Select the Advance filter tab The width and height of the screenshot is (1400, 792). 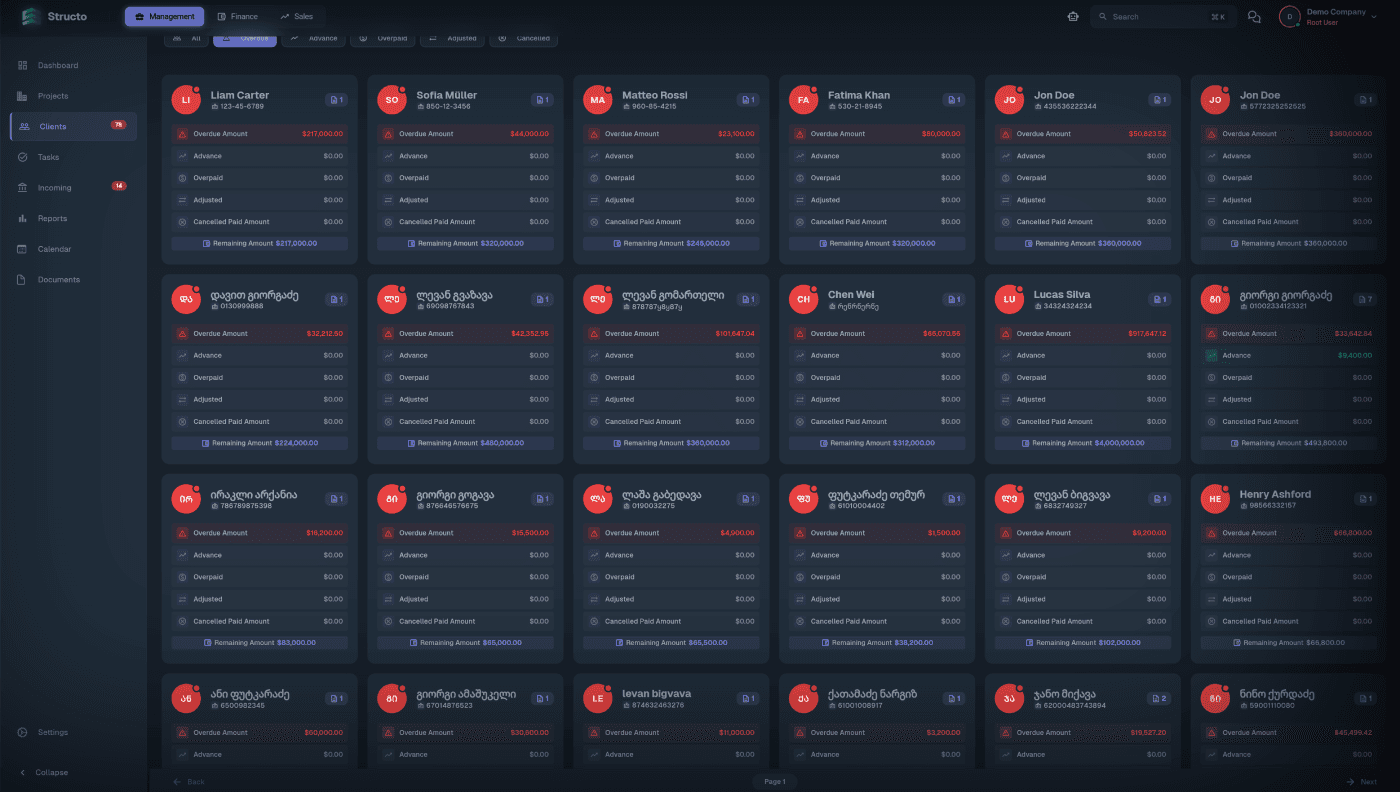coord(314,38)
